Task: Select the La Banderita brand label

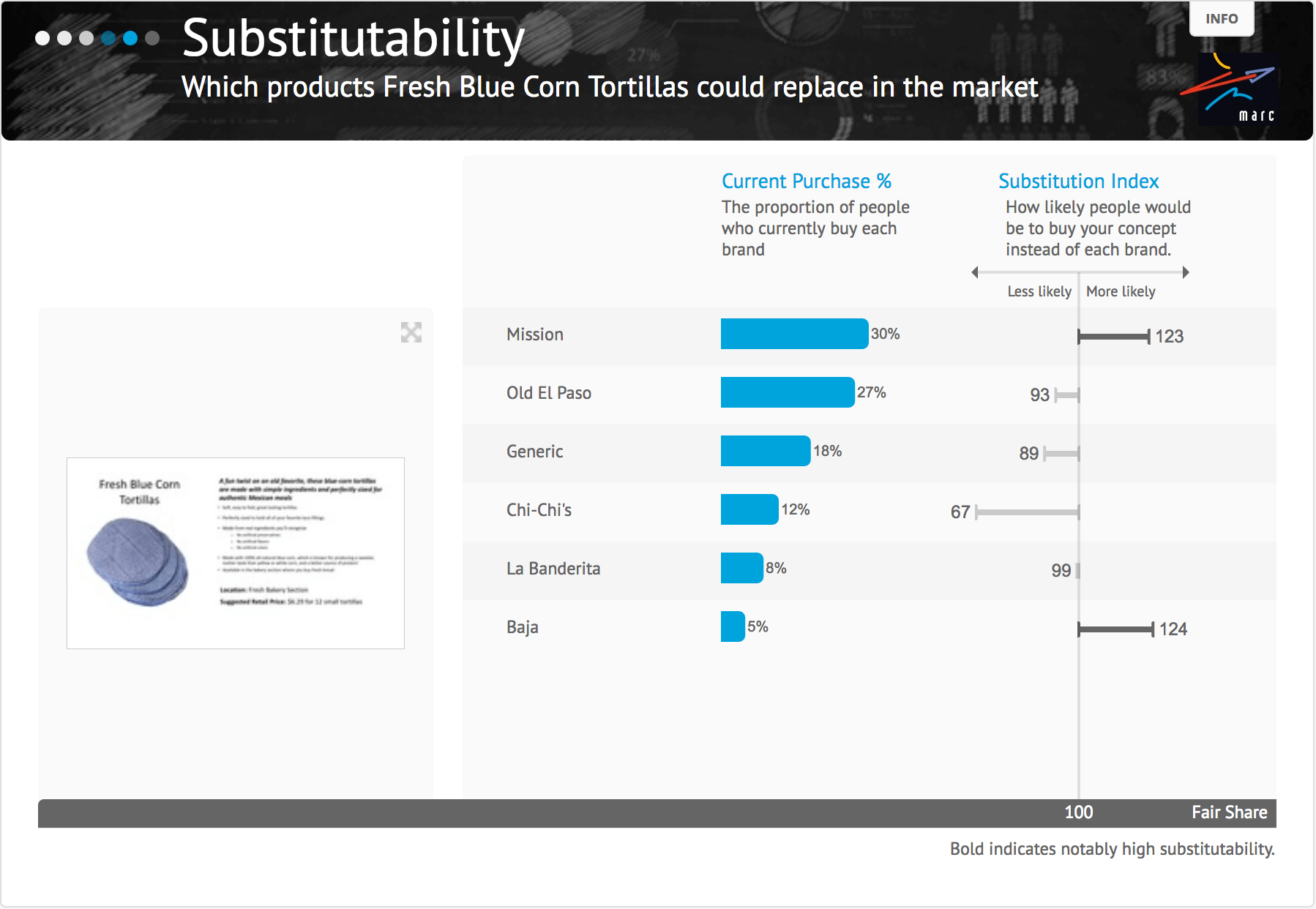Action: click(553, 569)
